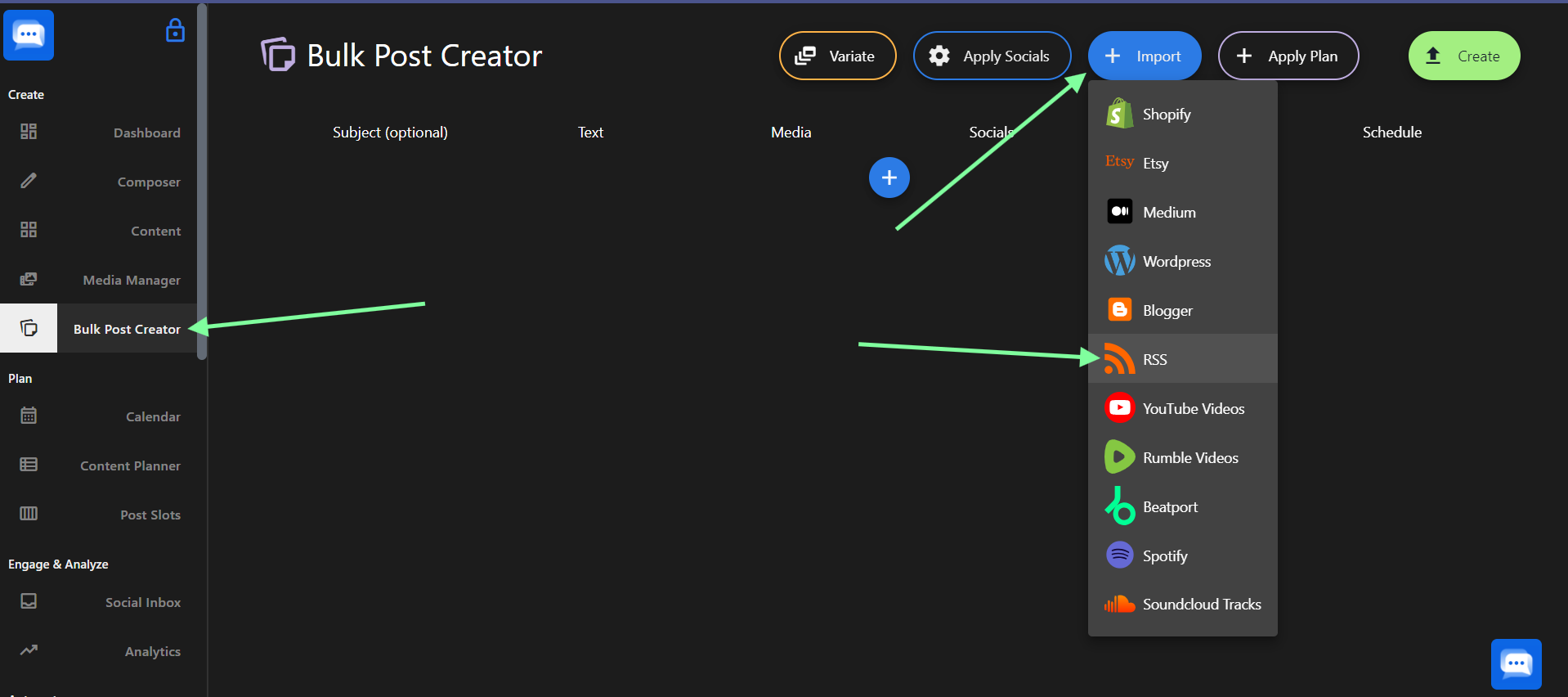Click the Content Planner list icon
This screenshot has height=697, width=1568.
(x=29, y=465)
